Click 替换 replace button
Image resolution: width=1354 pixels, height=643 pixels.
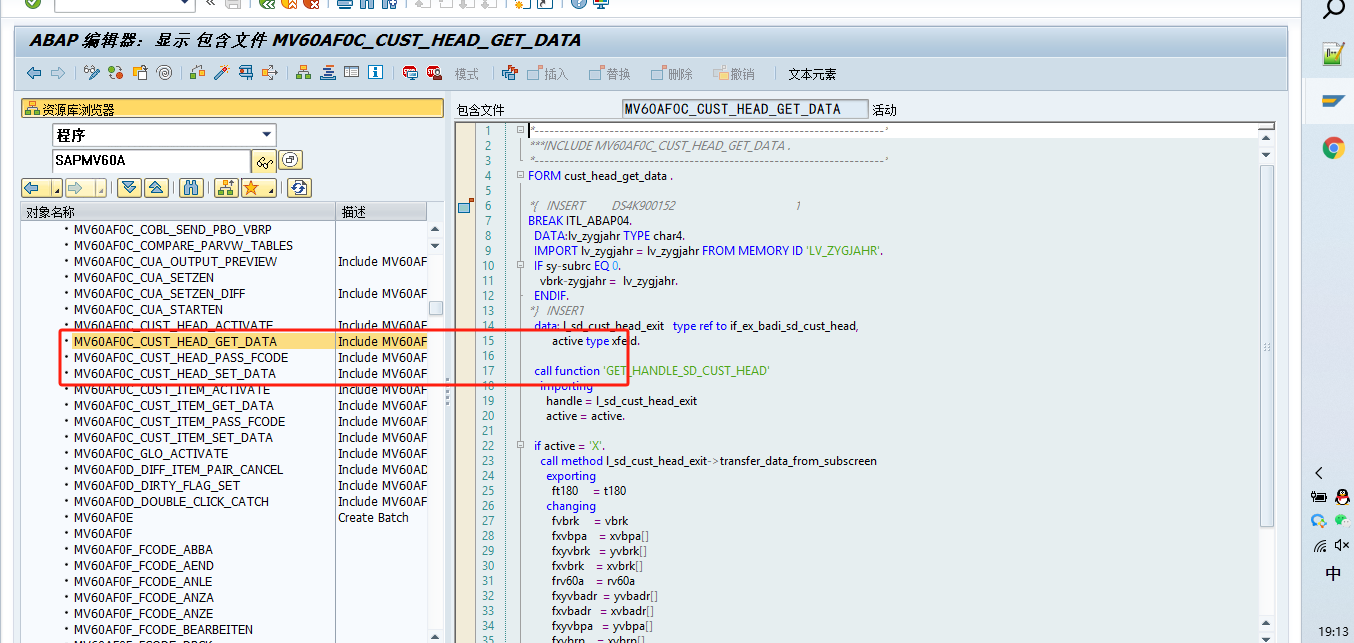click(609, 74)
